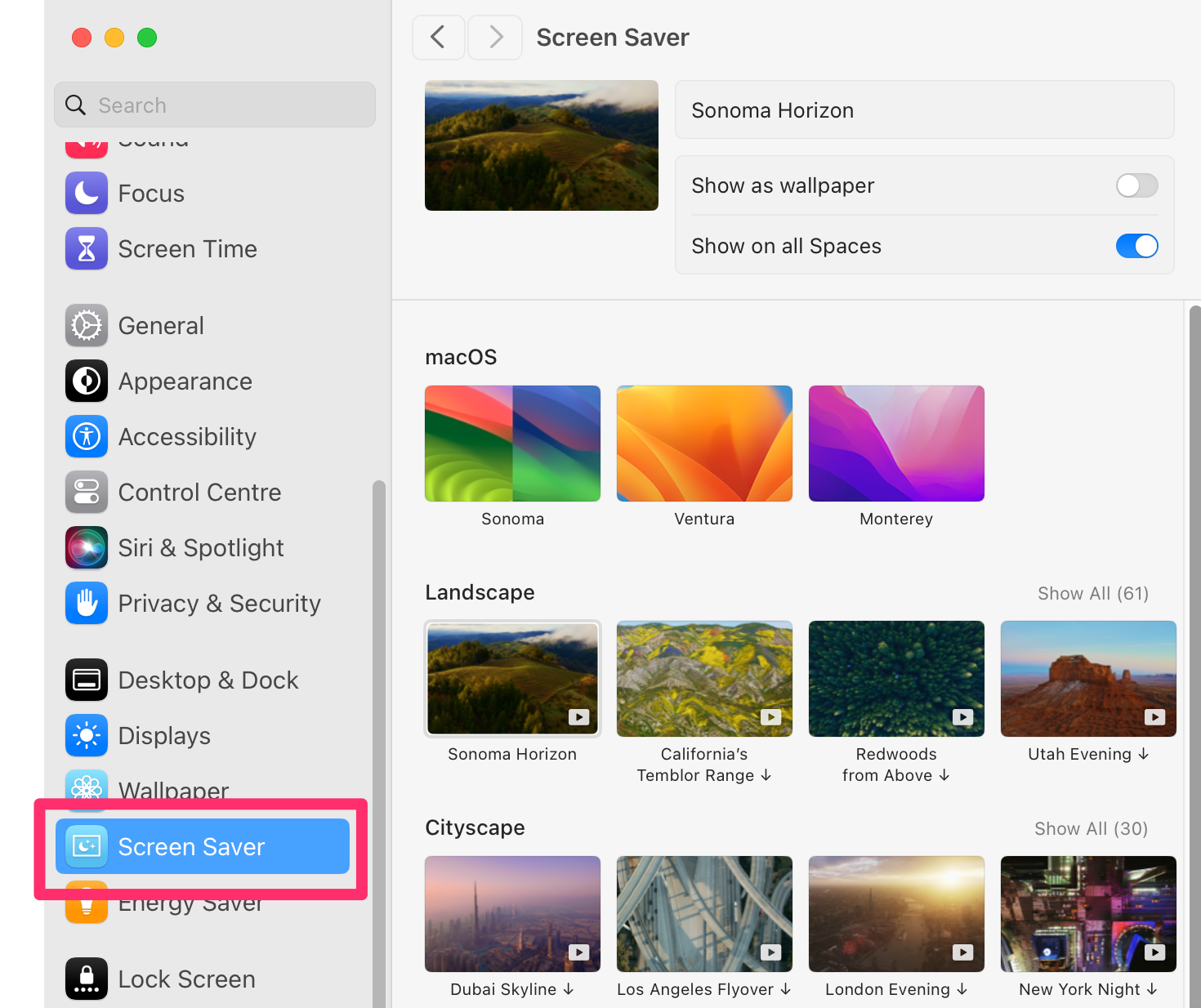
Task: Select the Dubai Skyline thumbnail
Action: tap(512, 914)
